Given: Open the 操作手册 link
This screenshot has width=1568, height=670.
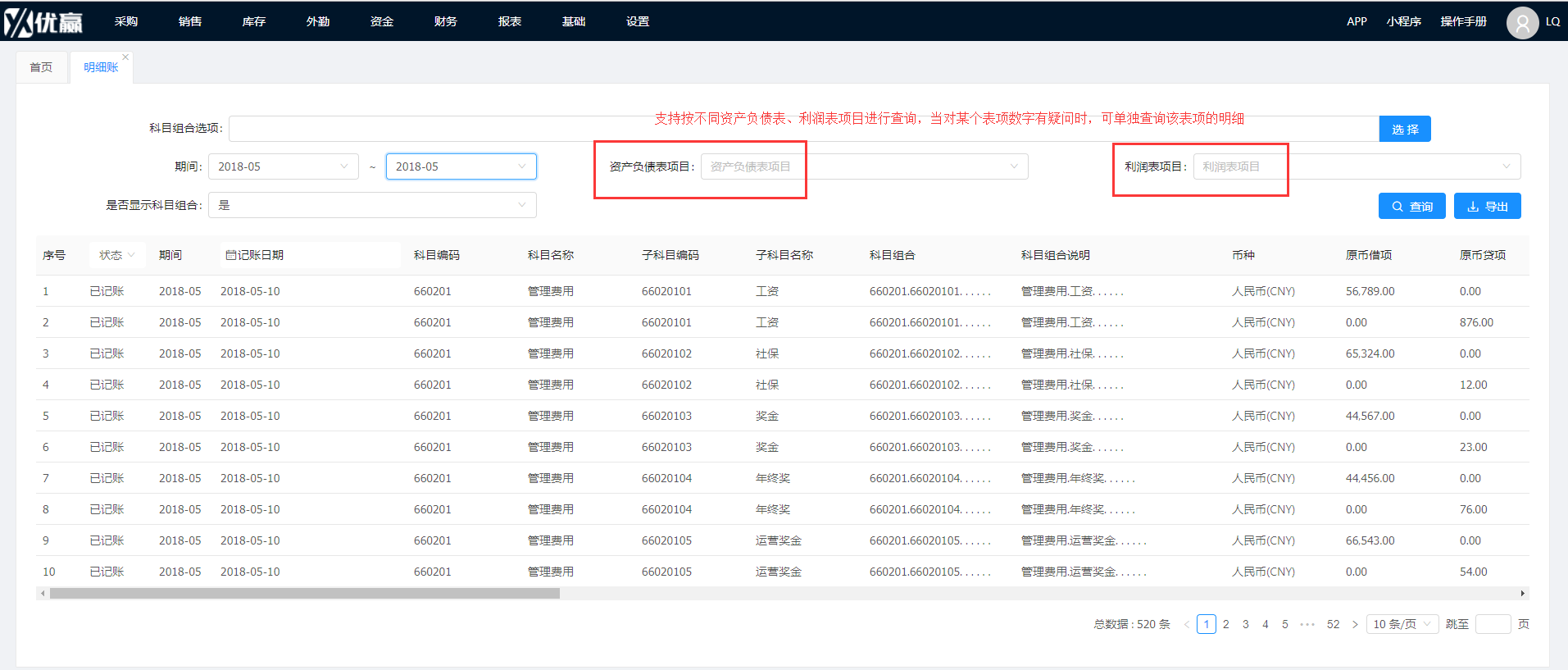Looking at the screenshot, I should pos(1464,21).
